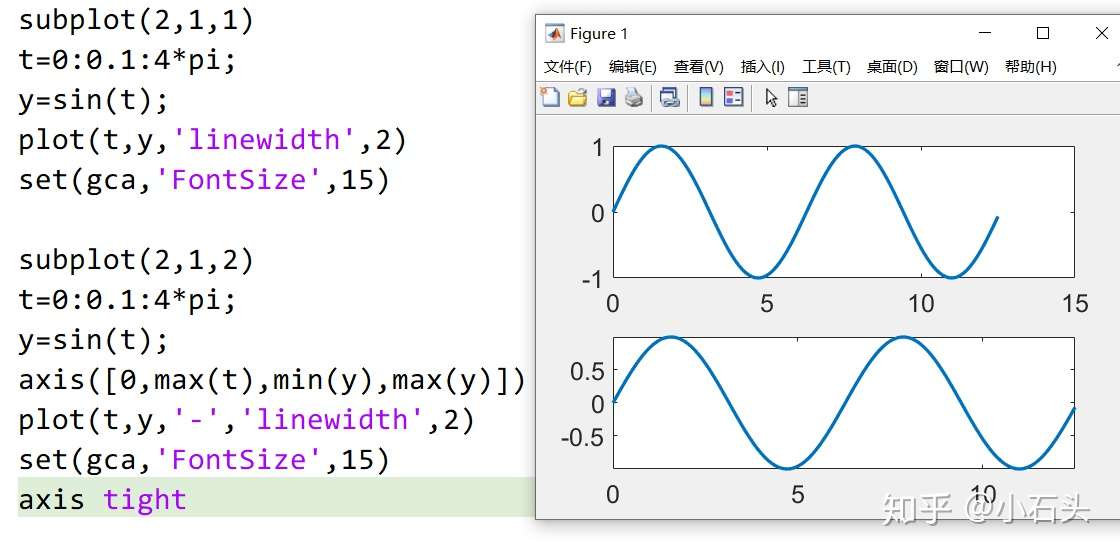Open the 桌面(D) menu
The height and width of the screenshot is (557, 1120).
(891, 67)
